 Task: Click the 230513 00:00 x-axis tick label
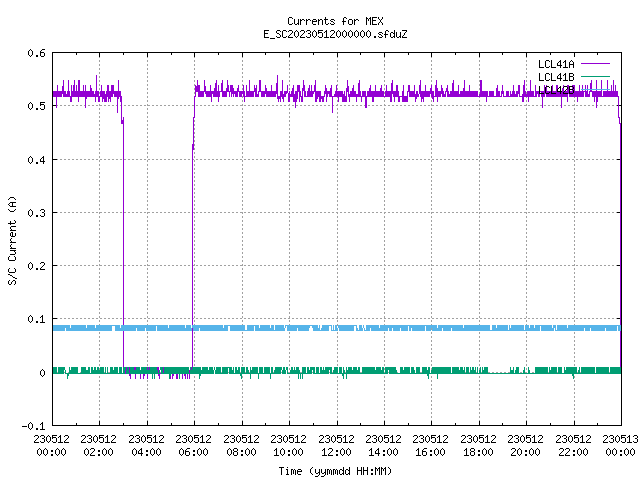pyautogui.click(x=620, y=446)
